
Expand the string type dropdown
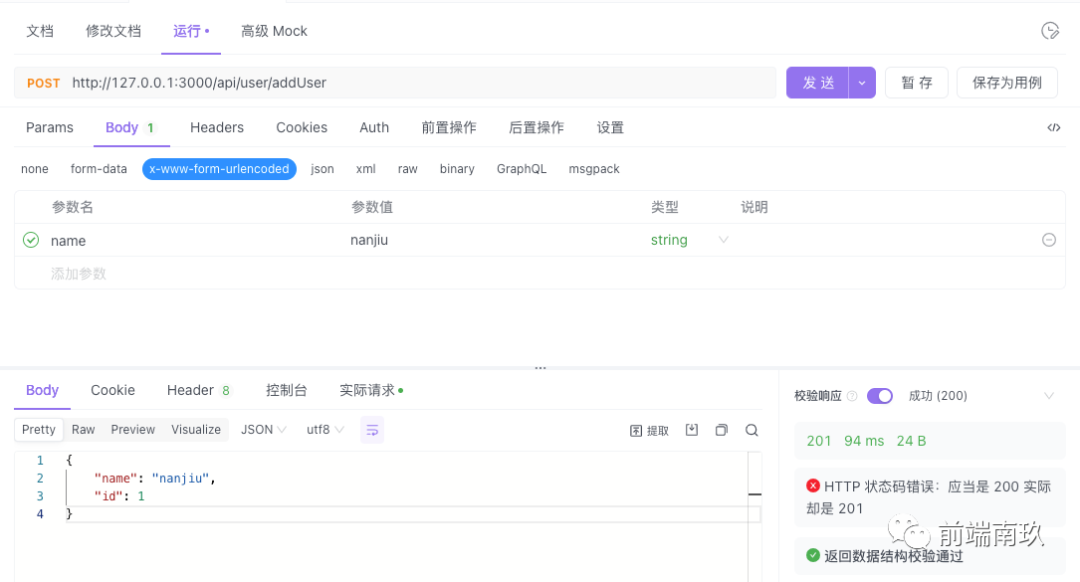coord(723,240)
